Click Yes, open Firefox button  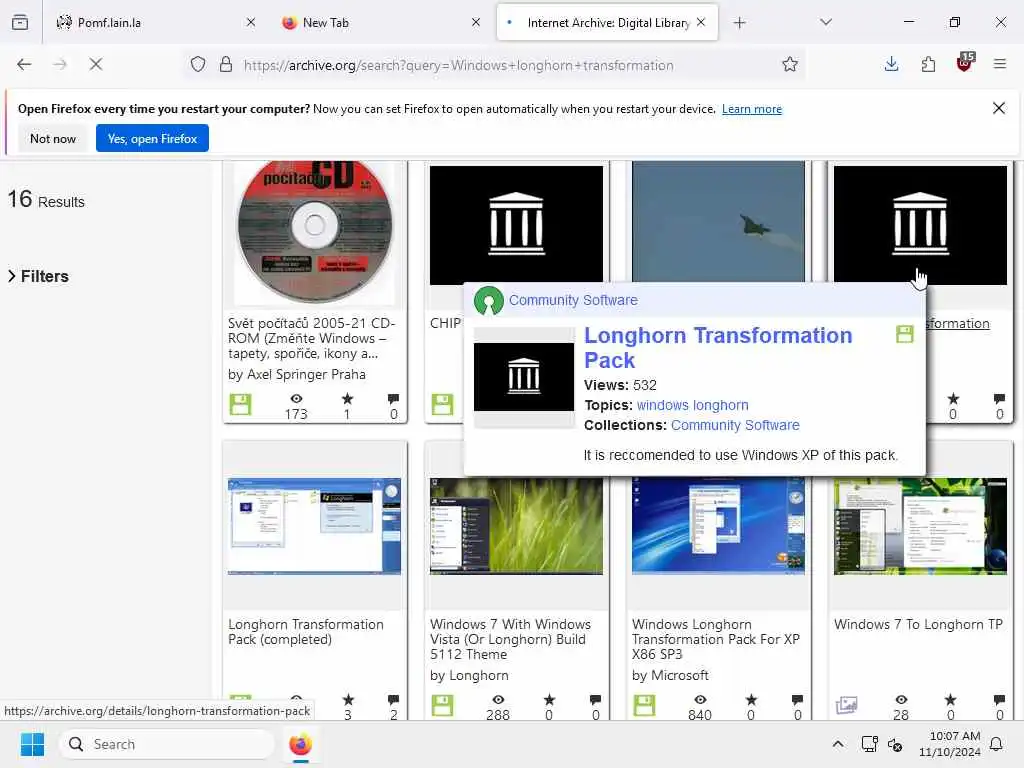pyautogui.click(x=152, y=138)
